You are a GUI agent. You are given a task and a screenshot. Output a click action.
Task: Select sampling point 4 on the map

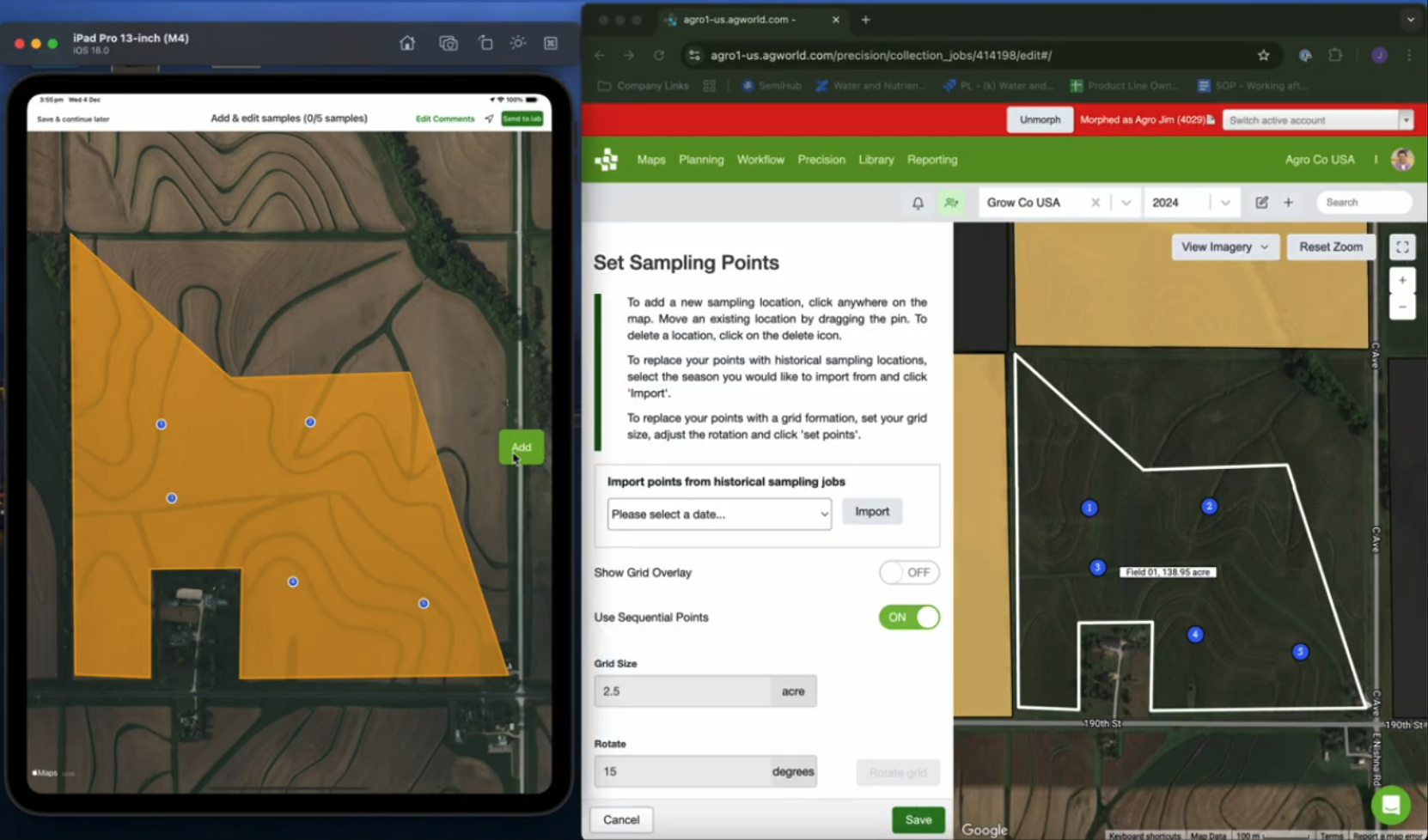click(1195, 635)
